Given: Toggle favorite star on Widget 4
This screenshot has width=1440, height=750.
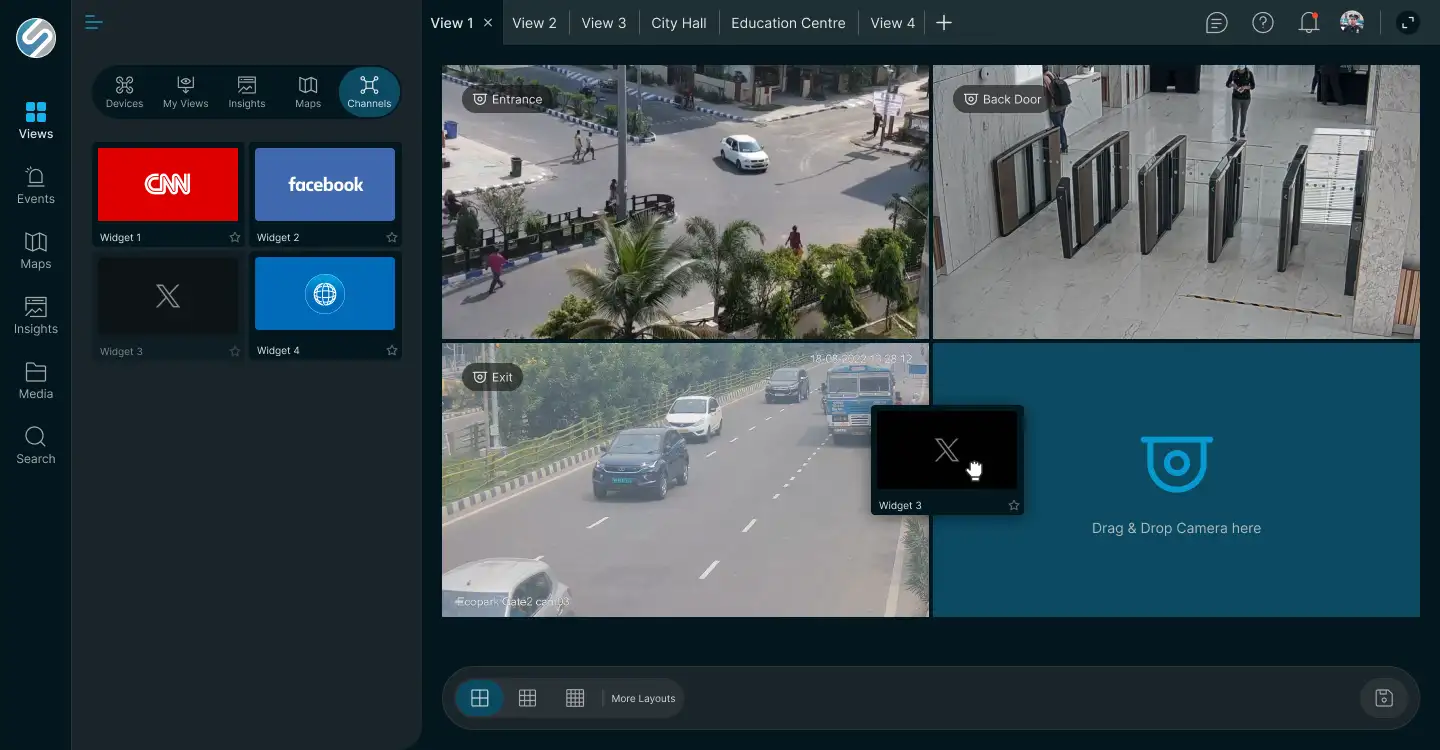Looking at the screenshot, I should (x=392, y=351).
